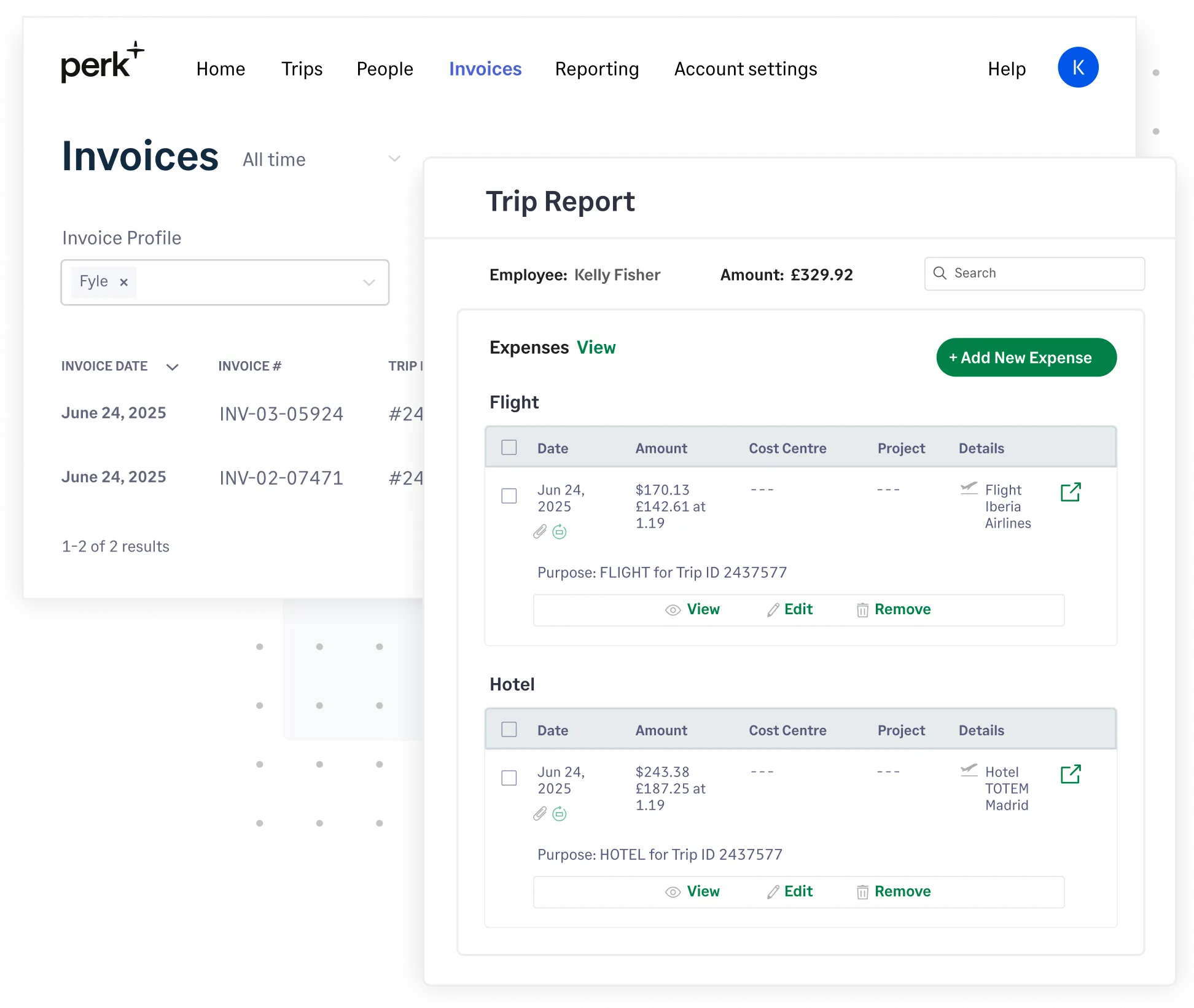Click the pencil Edit icon under the hotel expense
The height and width of the screenshot is (1008, 1194).
(x=772, y=891)
